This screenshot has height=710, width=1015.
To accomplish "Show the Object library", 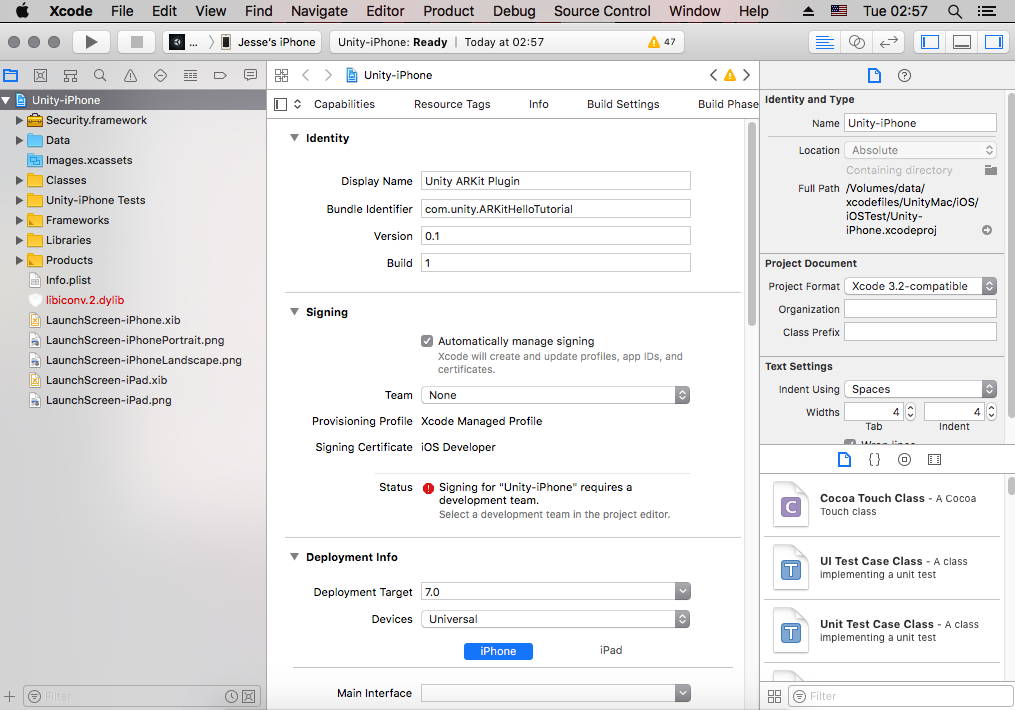I will (904, 460).
